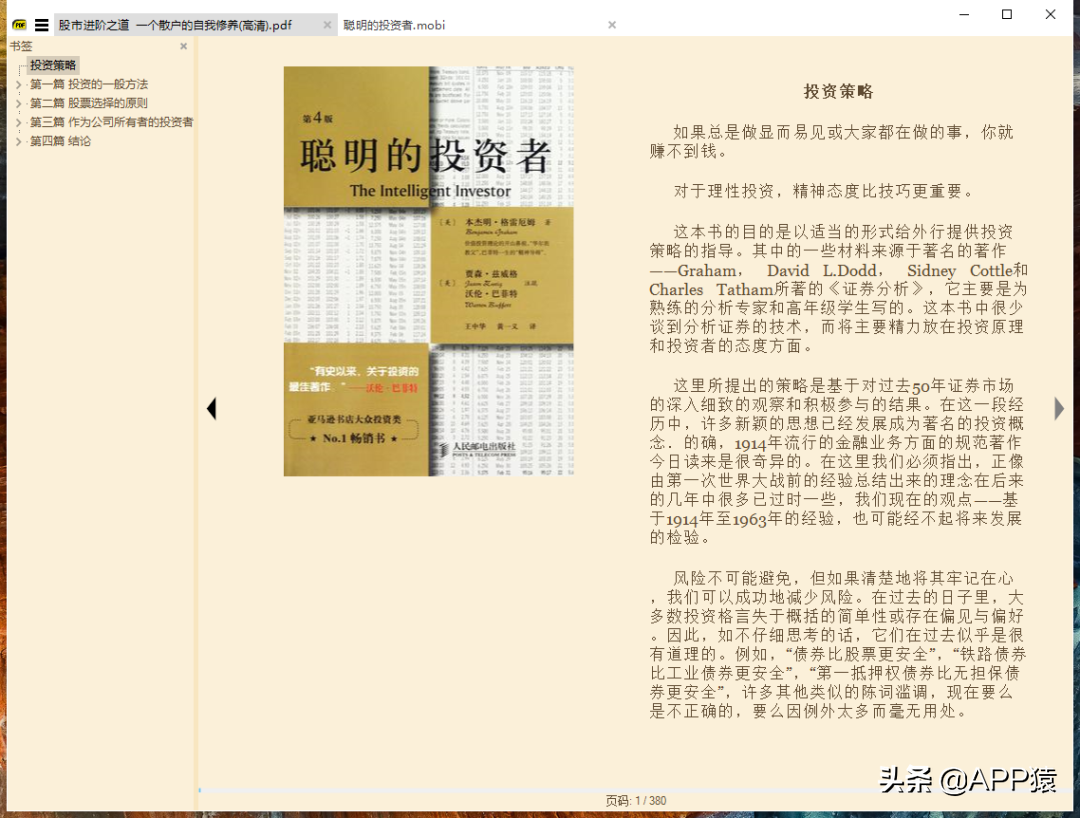Go to next page with right arrow icon

(1059, 408)
